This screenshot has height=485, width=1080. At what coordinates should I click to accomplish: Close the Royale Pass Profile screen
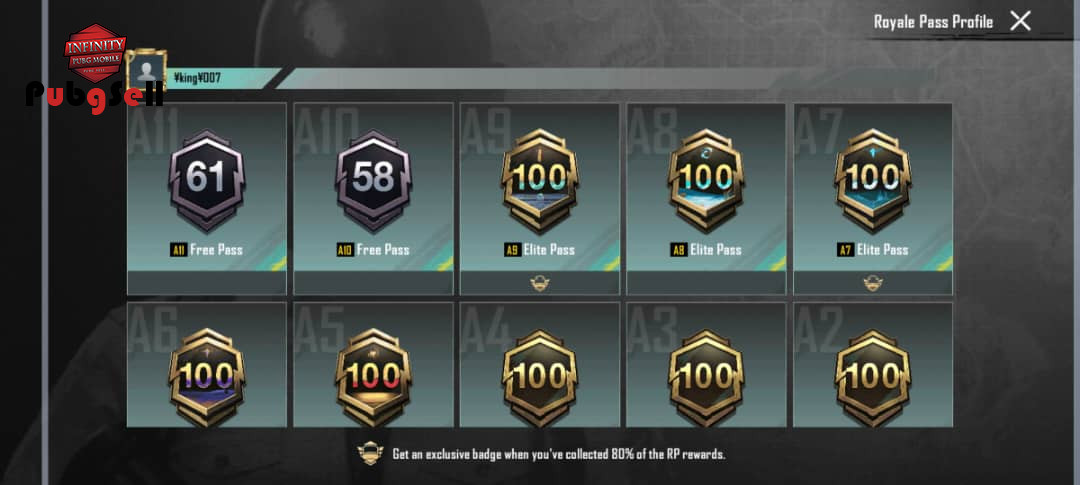(x=1020, y=21)
